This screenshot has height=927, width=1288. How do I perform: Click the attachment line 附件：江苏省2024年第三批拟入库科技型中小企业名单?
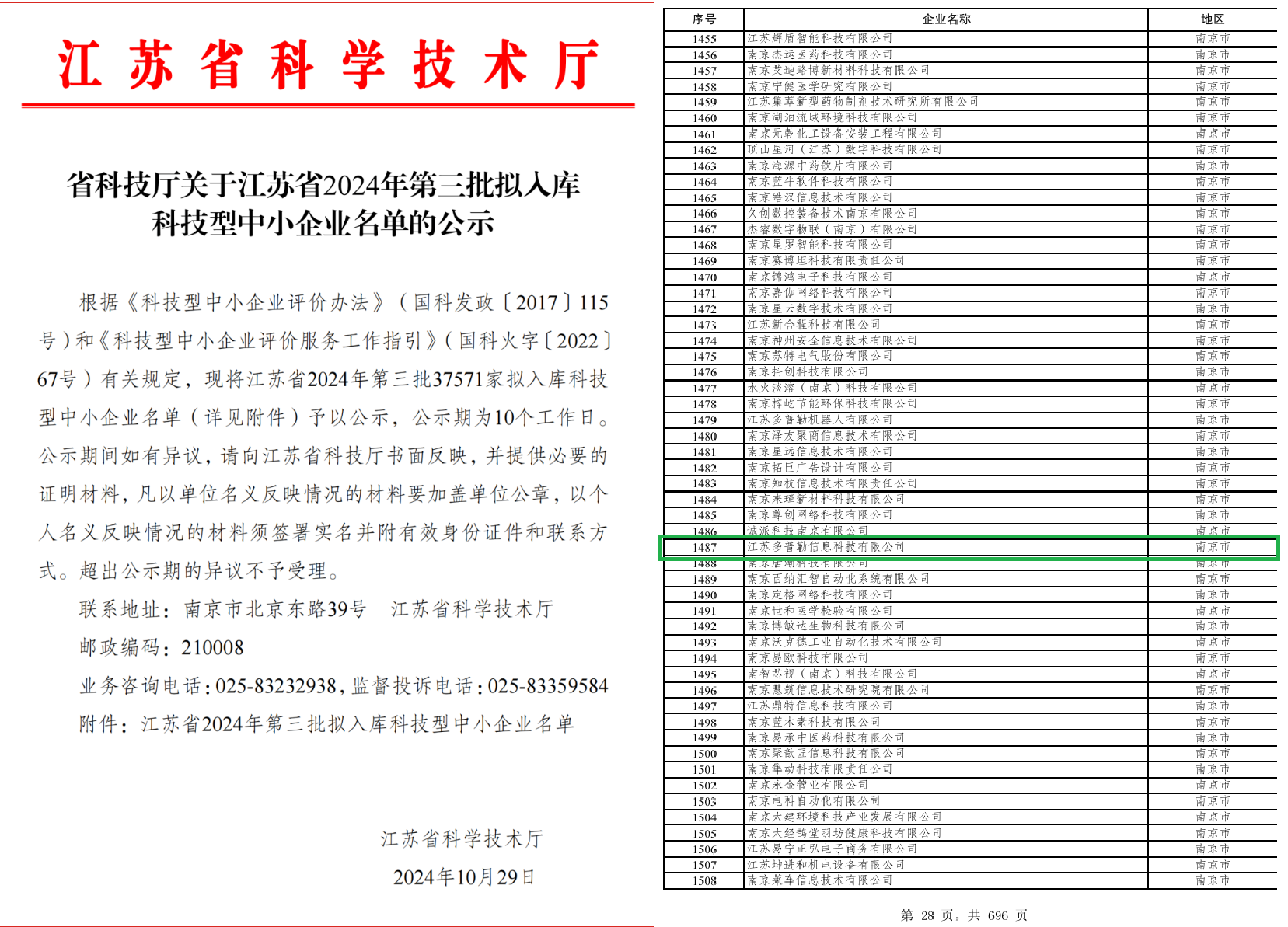pos(326,724)
